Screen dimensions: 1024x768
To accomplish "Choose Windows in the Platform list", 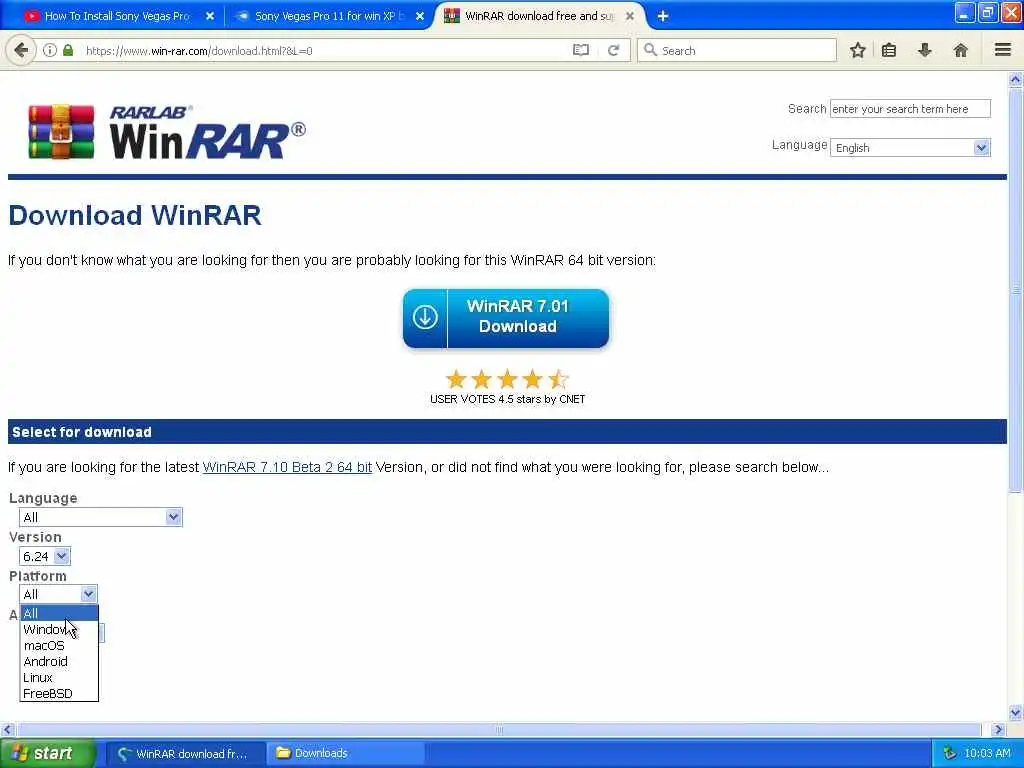I will (x=59, y=629).
